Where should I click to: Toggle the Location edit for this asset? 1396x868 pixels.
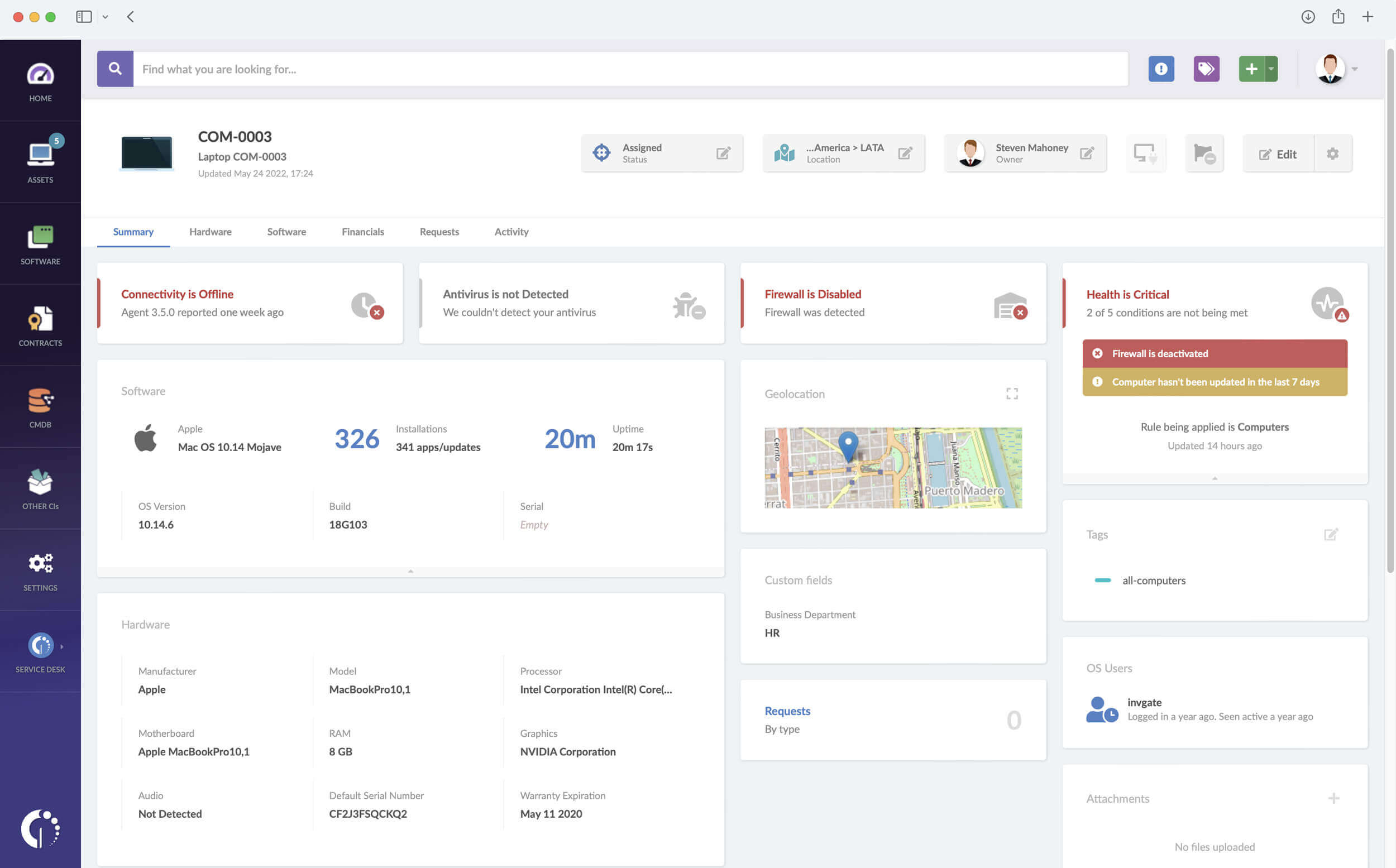click(906, 153)
